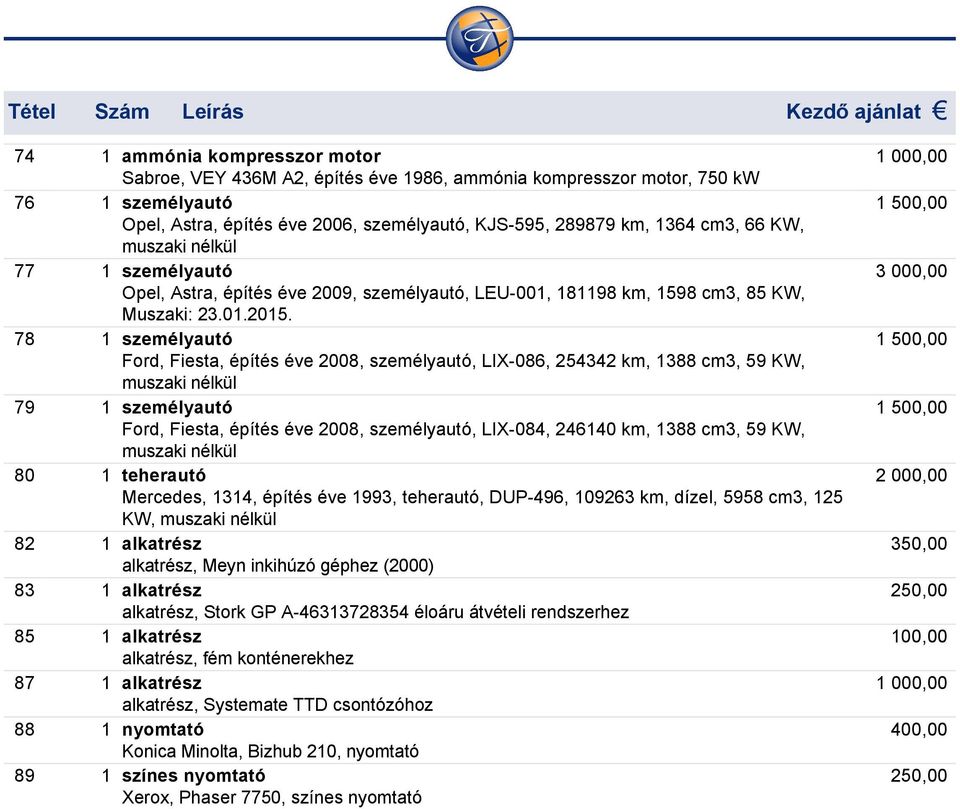Select item number 83
960x809 pixels.
[24, 590]
